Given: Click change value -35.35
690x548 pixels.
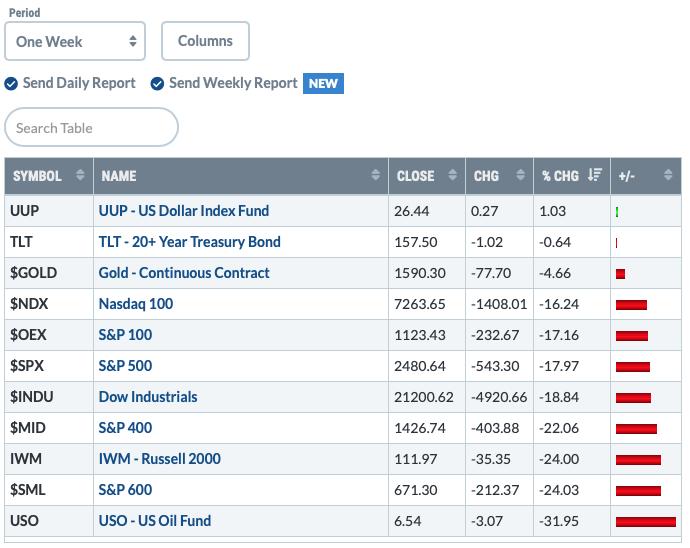Looking at the screenshot, I should [x=491, y=459].
